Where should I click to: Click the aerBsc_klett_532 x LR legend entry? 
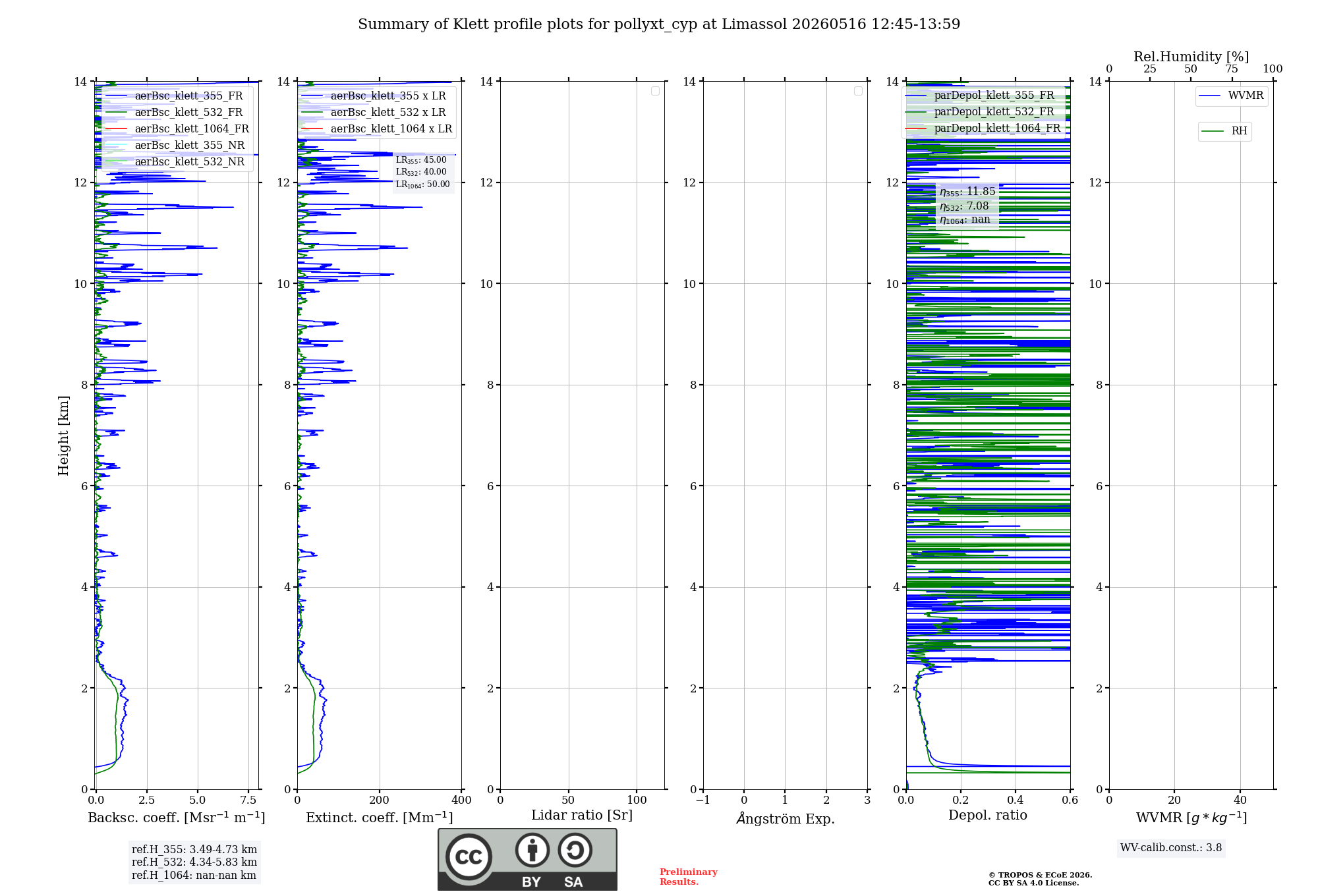374,113
